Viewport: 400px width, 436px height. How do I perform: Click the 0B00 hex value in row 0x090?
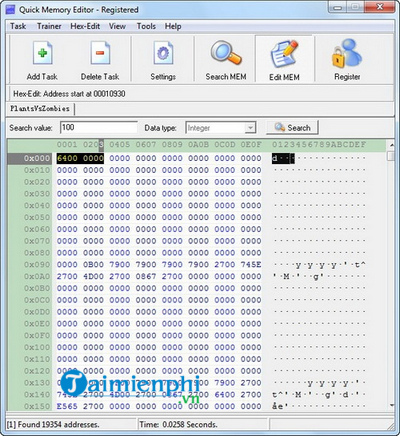tap(93, 265)
